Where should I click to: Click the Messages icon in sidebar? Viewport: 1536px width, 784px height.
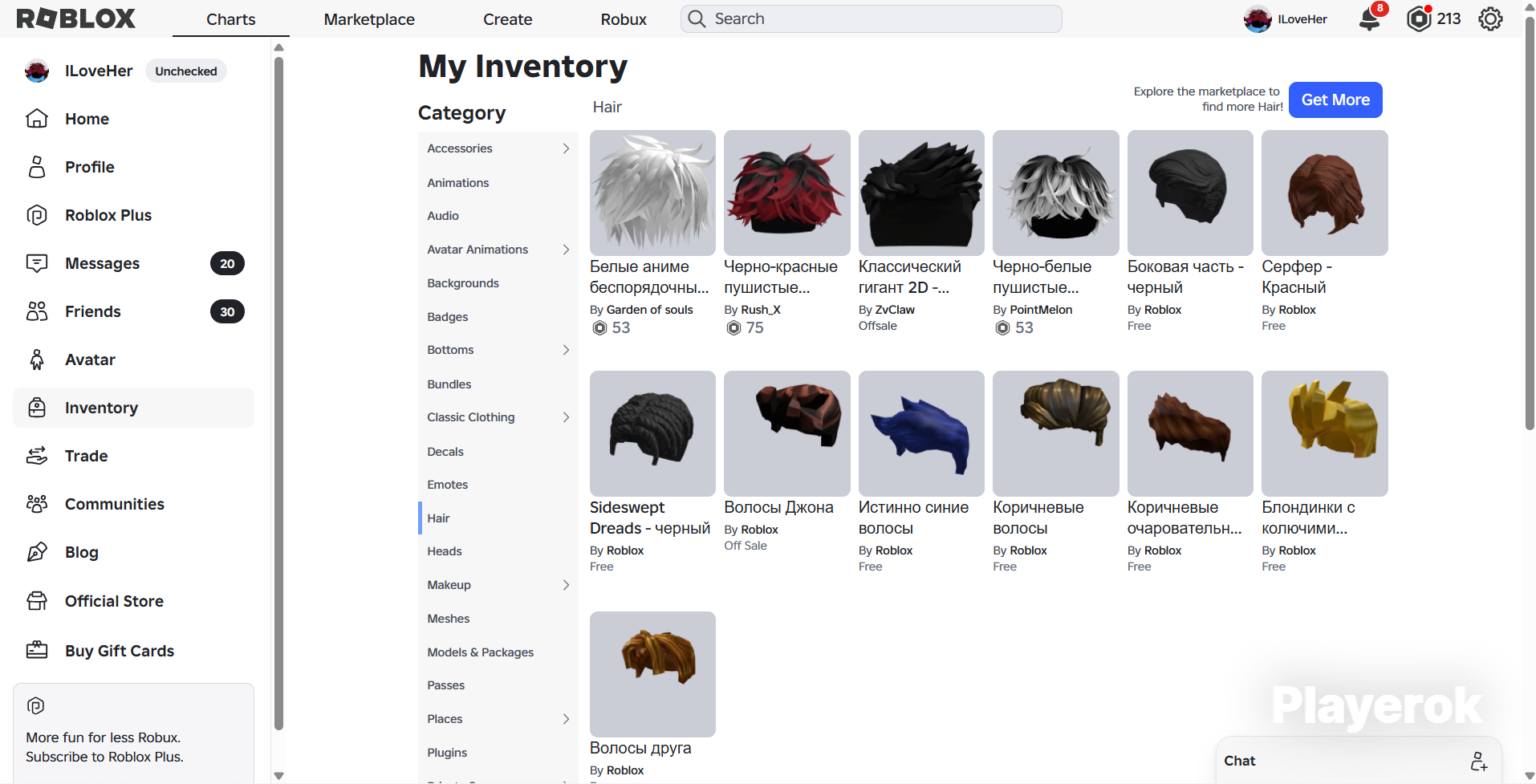37,263
